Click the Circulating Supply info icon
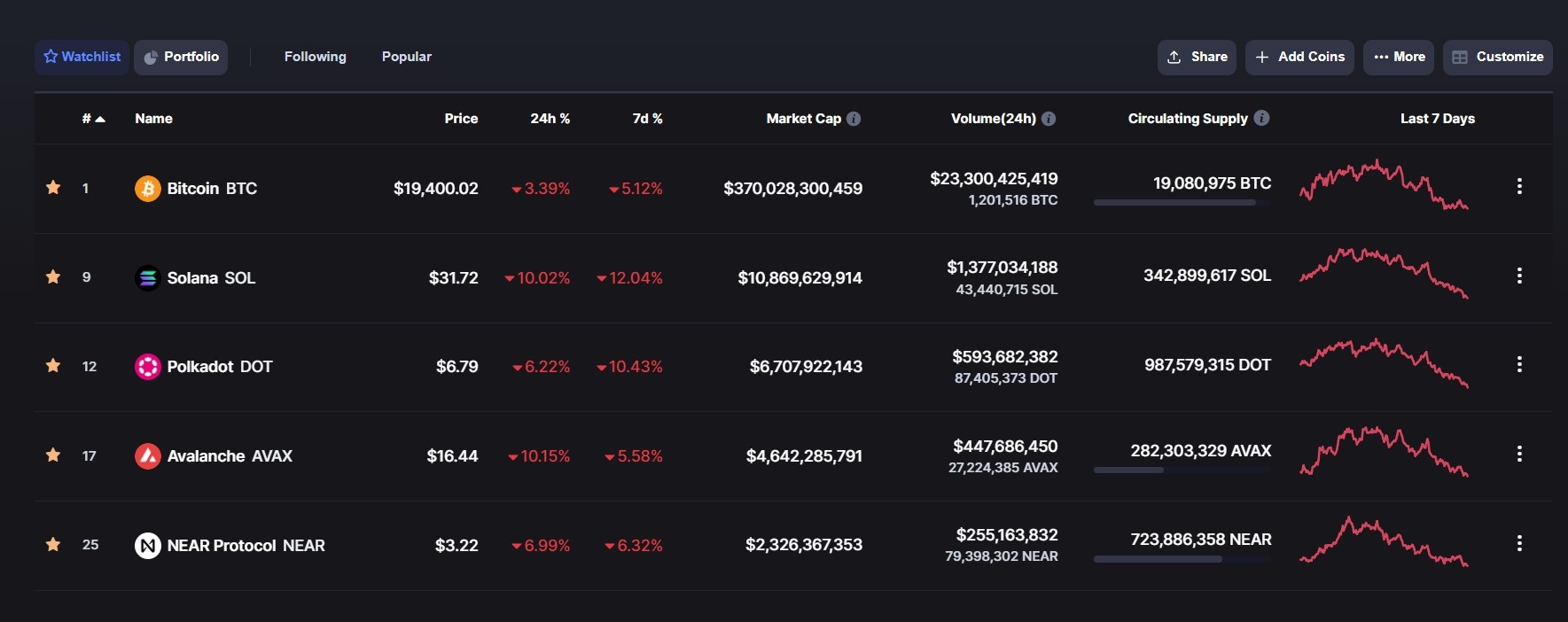This screenshot has height=622, width=1568. tap(1262, 118)
